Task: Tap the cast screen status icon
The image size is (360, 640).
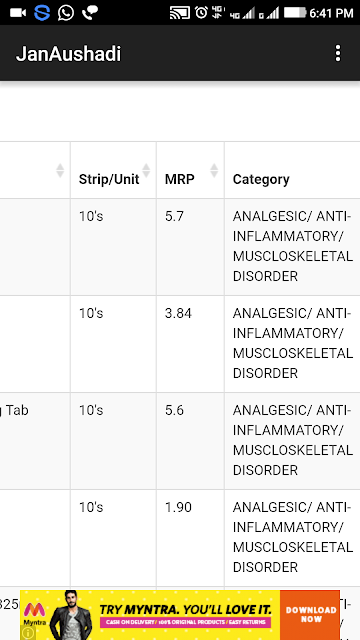Action: coord(180,13)
